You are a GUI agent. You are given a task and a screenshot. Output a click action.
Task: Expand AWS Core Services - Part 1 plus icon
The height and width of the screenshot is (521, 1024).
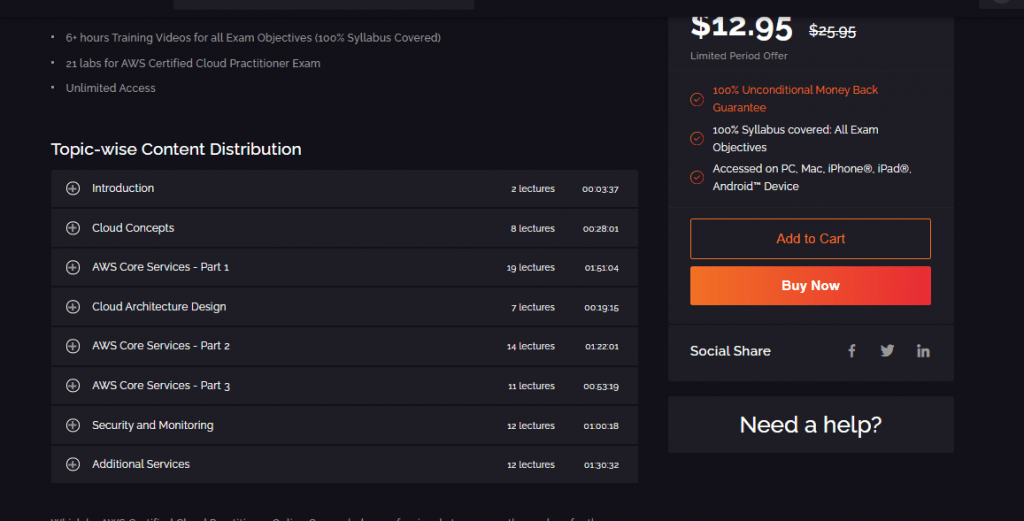point(73,267)
